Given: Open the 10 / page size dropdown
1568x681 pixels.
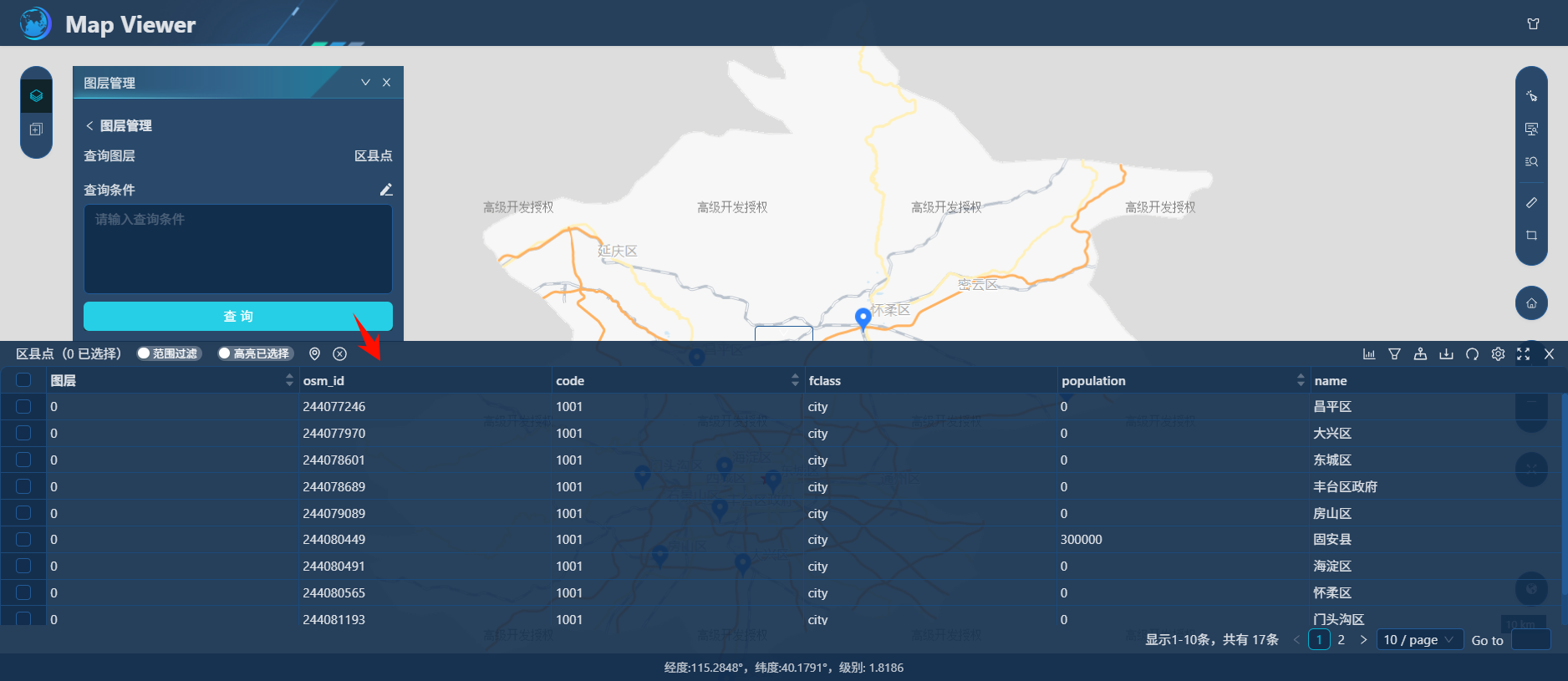Looking at the screenshot, I should coord(1418,640).
